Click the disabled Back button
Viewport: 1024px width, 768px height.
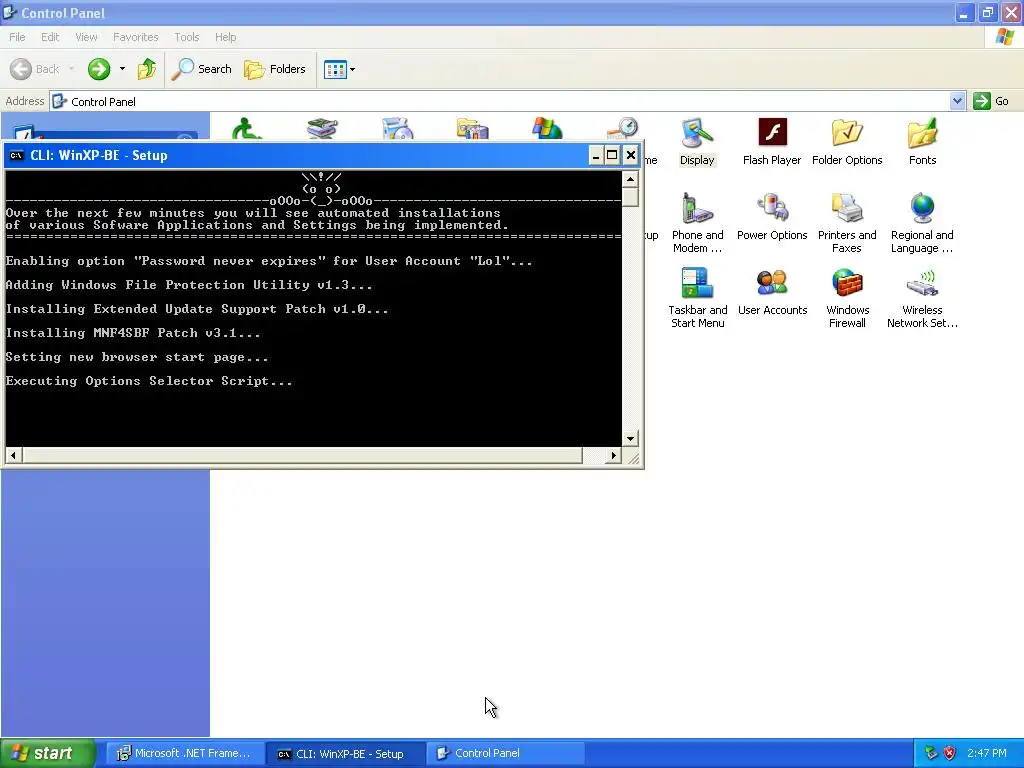35,69
